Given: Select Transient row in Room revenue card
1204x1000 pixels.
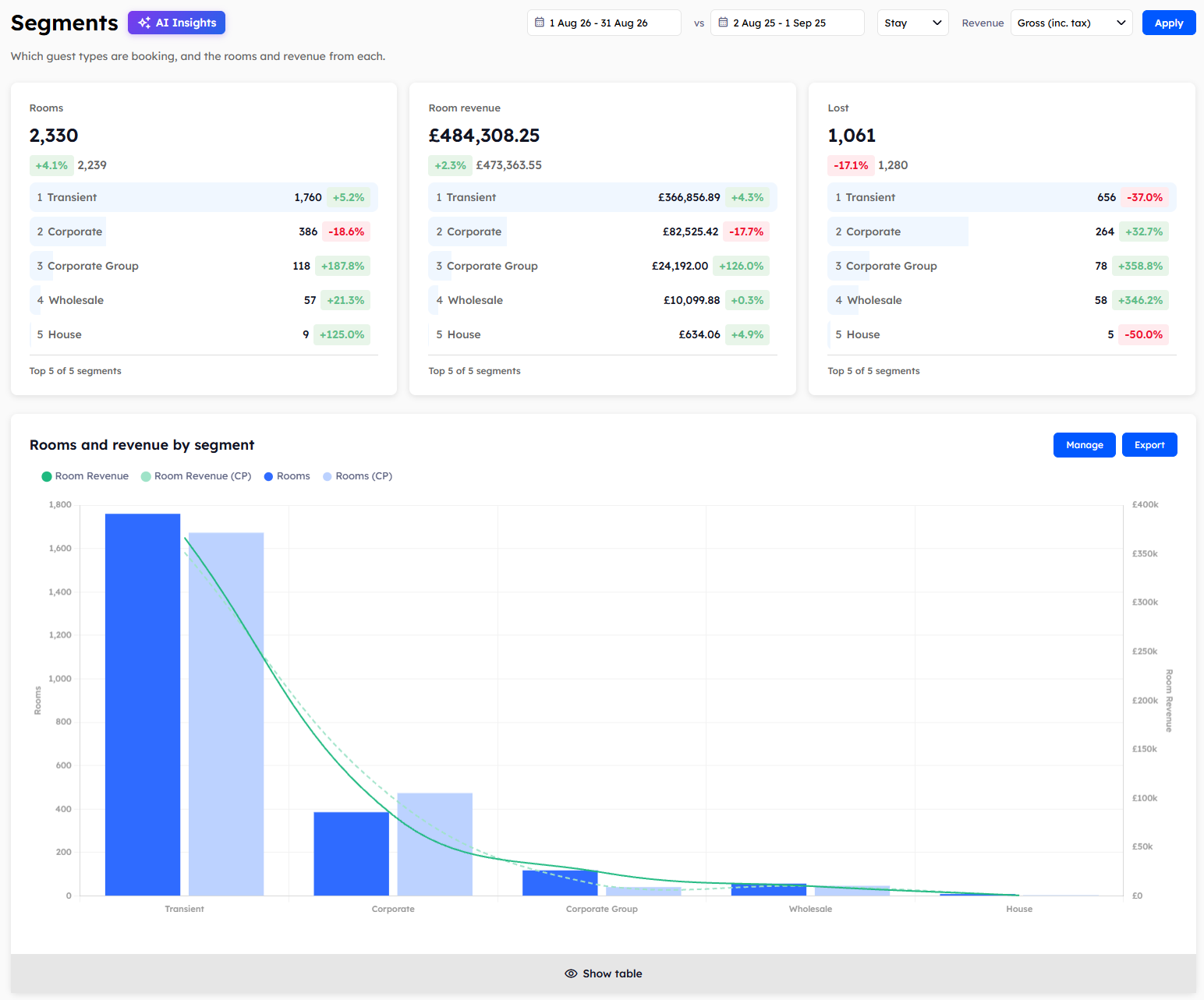Looking at the screenshot, I should [603, 197].
